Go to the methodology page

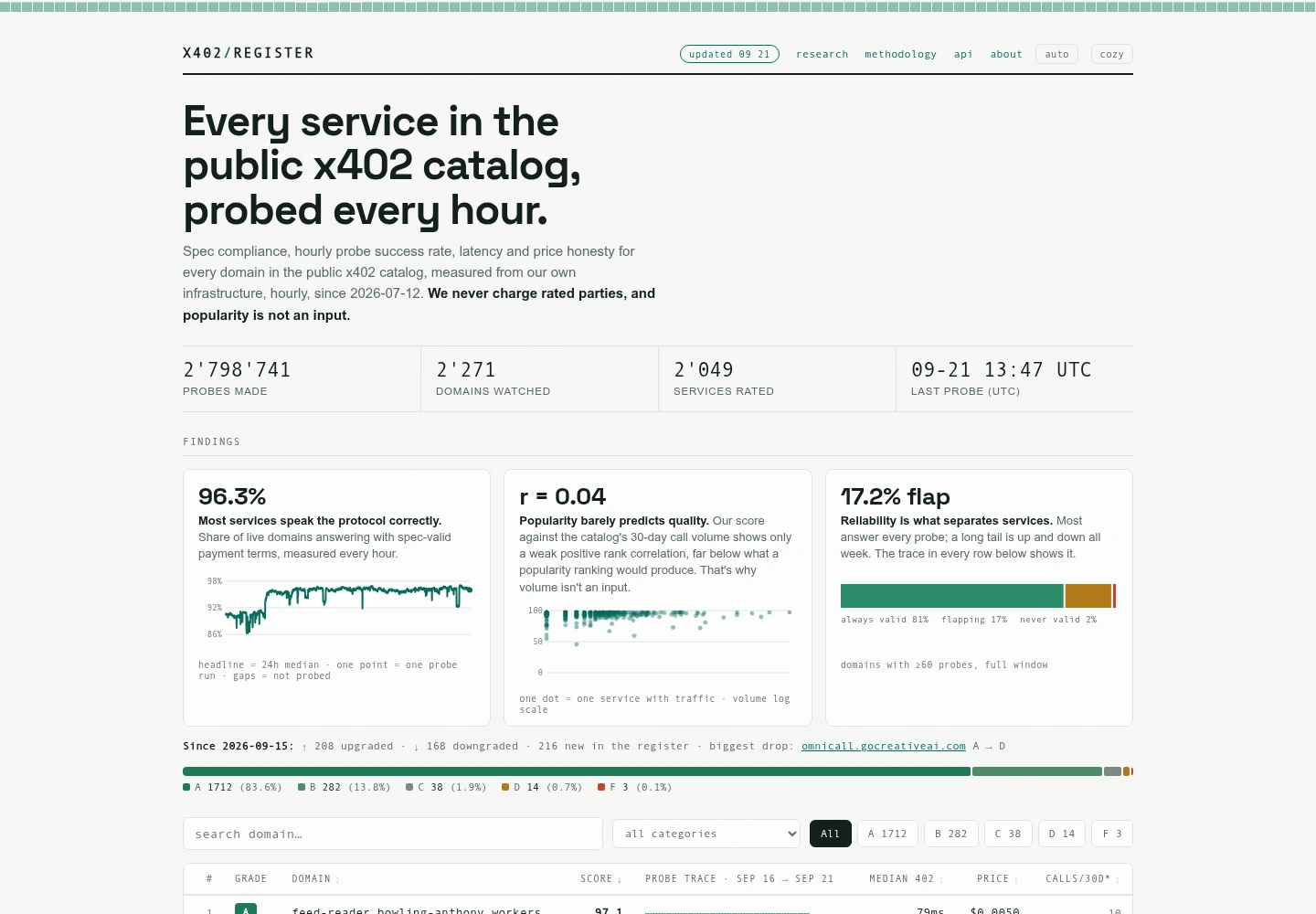900,54
